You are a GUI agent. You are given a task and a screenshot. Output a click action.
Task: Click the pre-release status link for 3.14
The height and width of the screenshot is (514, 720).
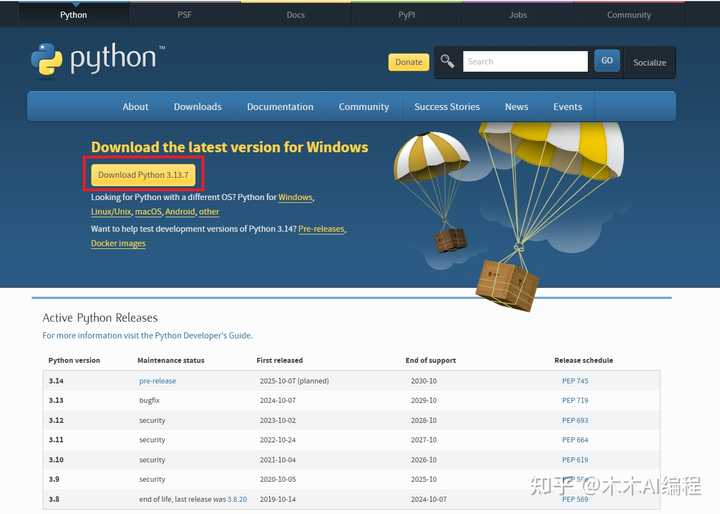[157, 381]
